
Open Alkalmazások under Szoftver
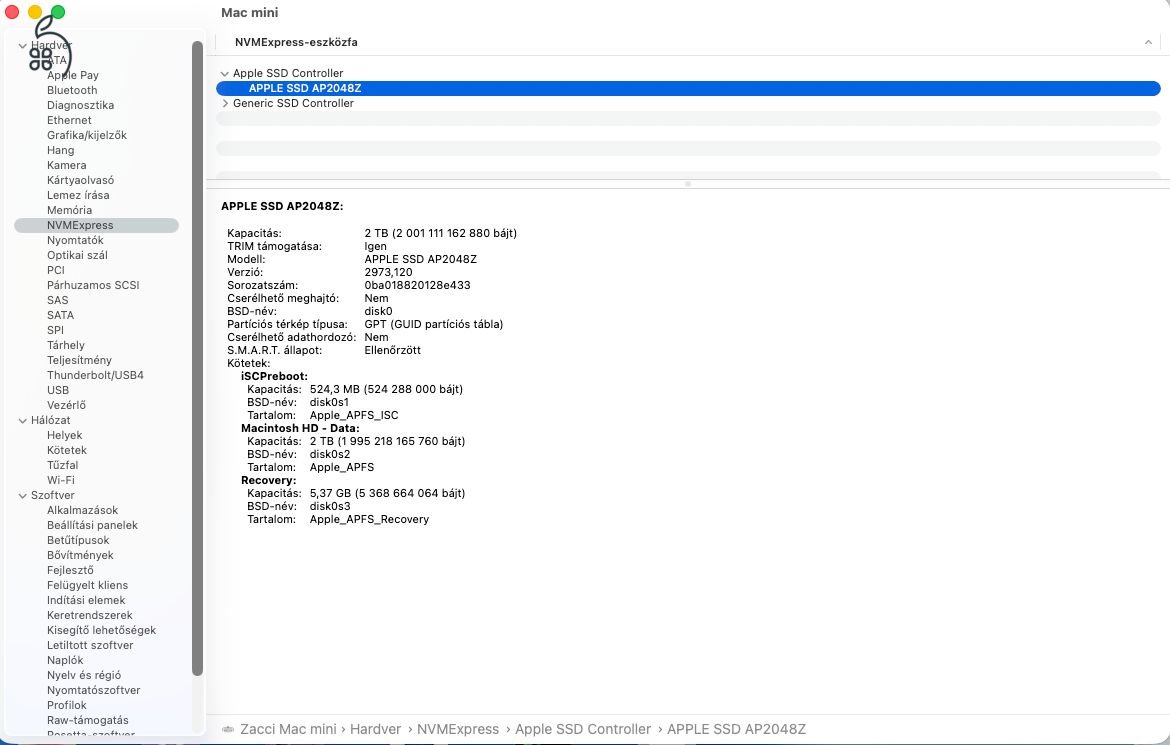[82, 510]
